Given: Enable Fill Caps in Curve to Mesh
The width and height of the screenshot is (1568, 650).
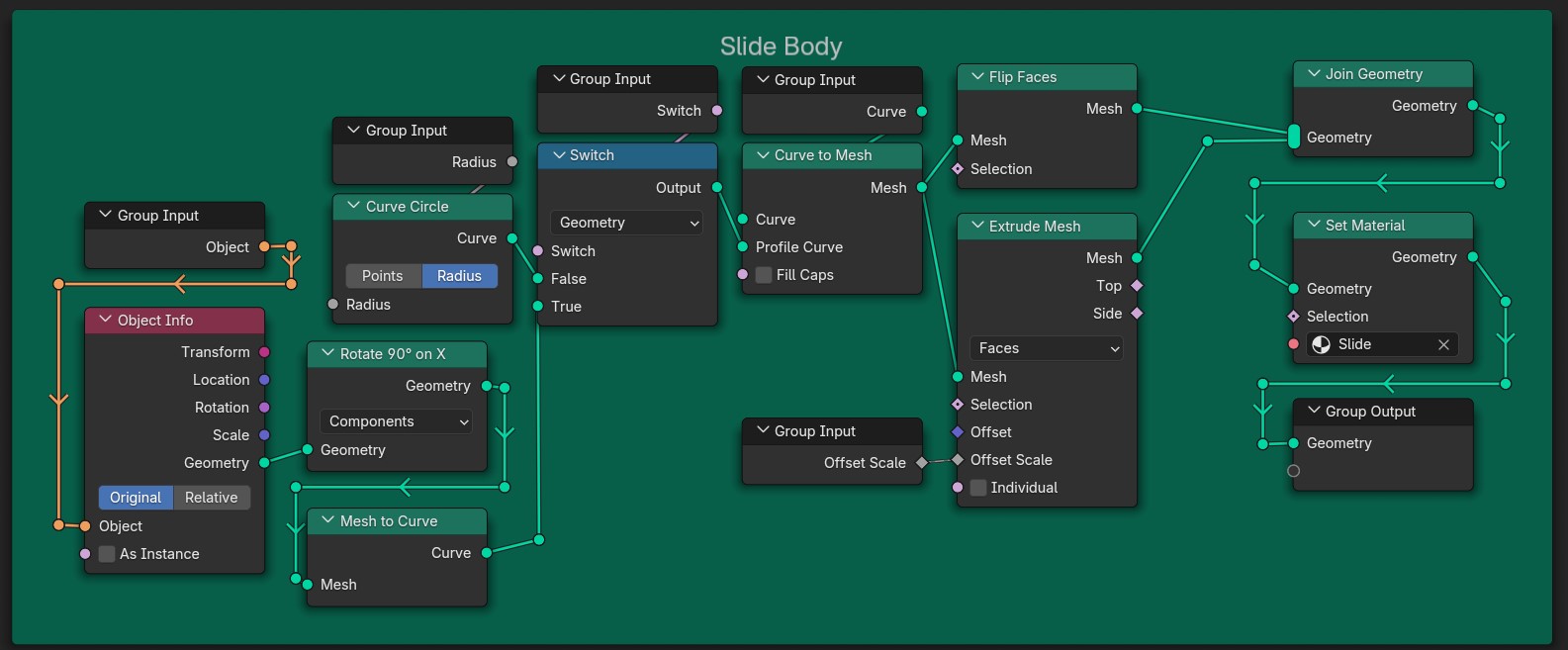Looking at the screenshot, I should point(764,275).
